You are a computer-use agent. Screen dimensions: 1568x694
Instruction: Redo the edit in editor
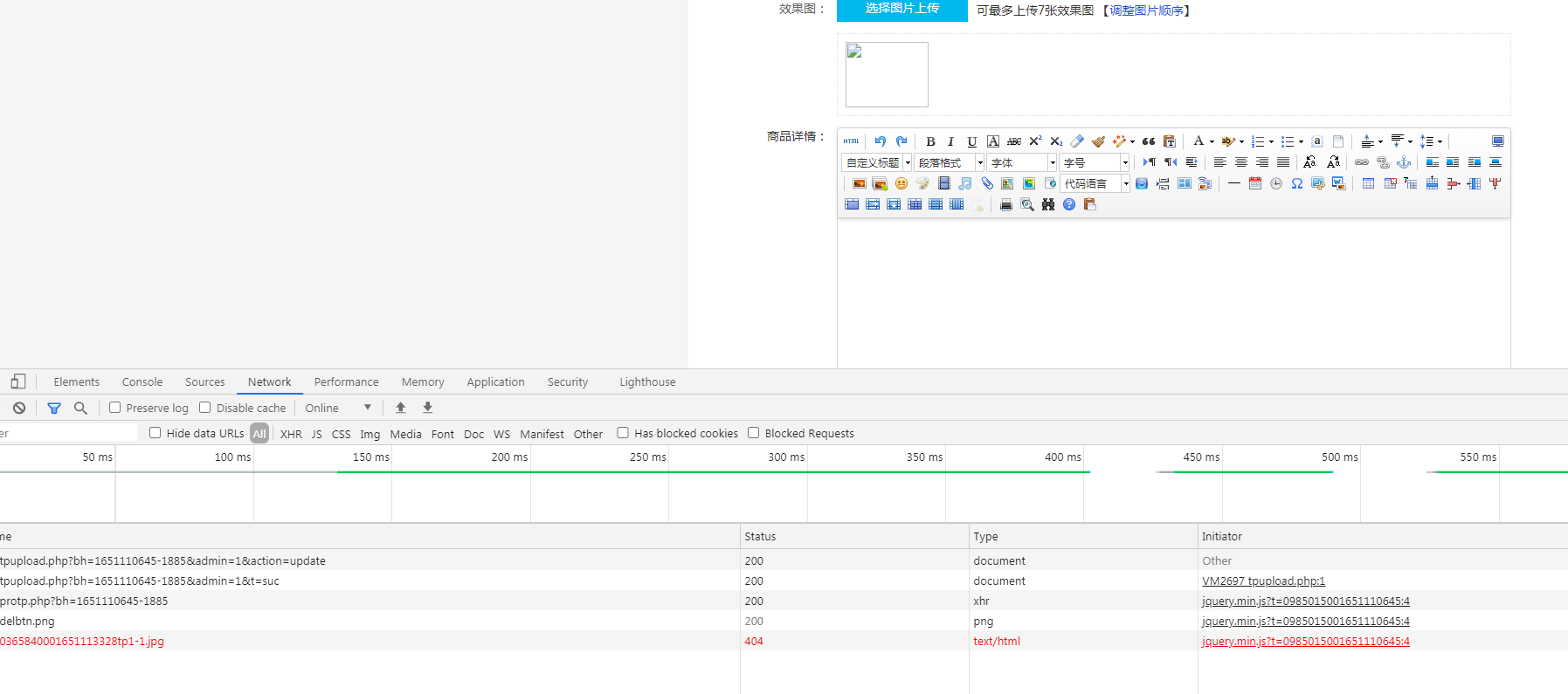click(901, 141)
